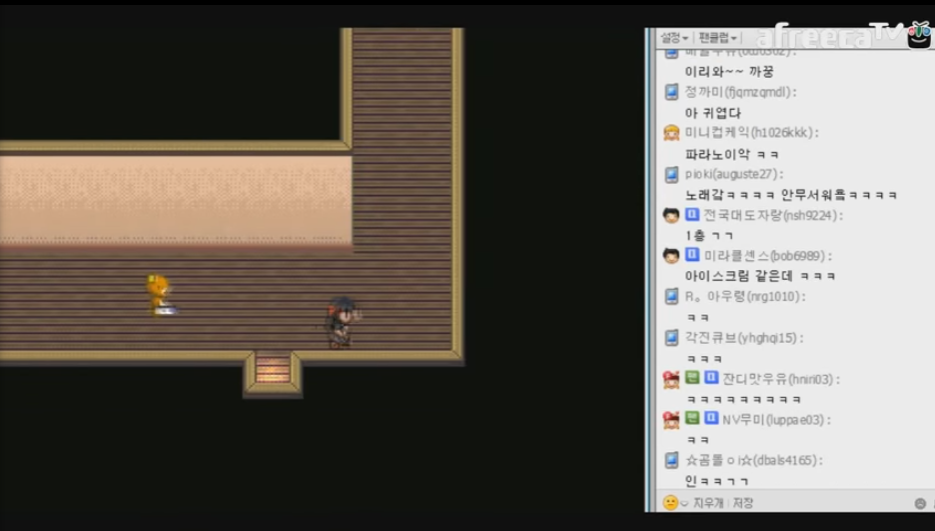Click the mobile icon beside 정까미
This screenshot has width=935, height=531.
pos(671,92)
